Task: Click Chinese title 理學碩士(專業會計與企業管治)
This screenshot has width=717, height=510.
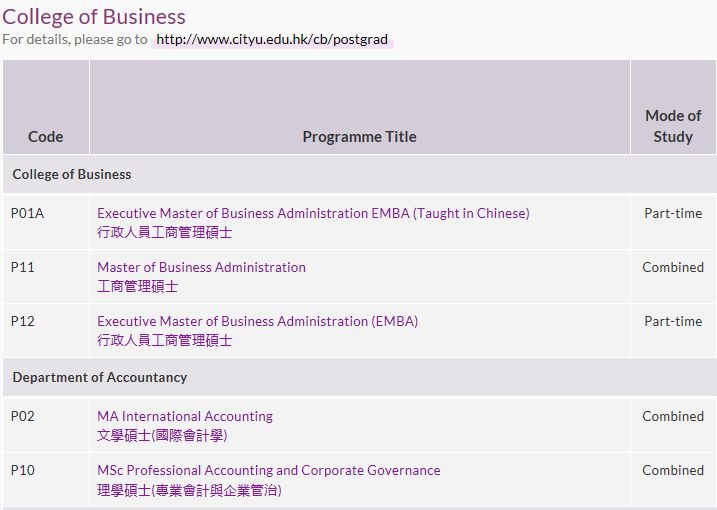Action: 189,490
